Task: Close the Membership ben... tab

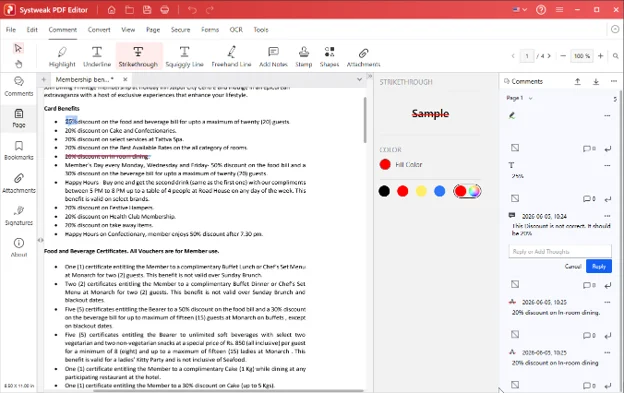Action: click(125, 80)
